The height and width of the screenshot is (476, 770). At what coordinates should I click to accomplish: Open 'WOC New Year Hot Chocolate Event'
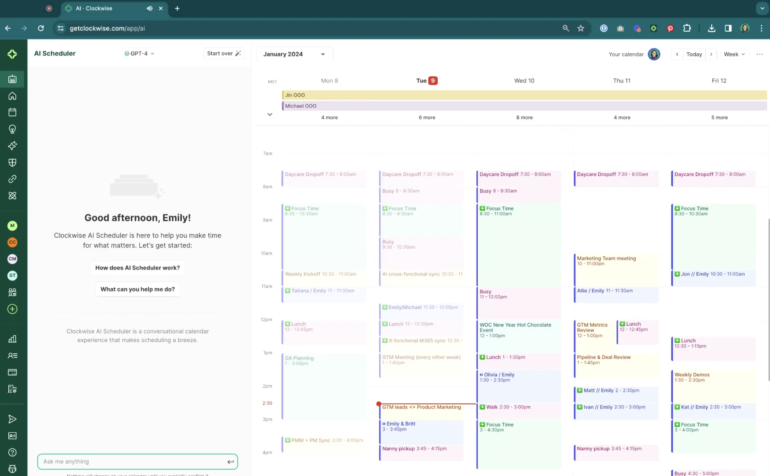tap(518, 336)
